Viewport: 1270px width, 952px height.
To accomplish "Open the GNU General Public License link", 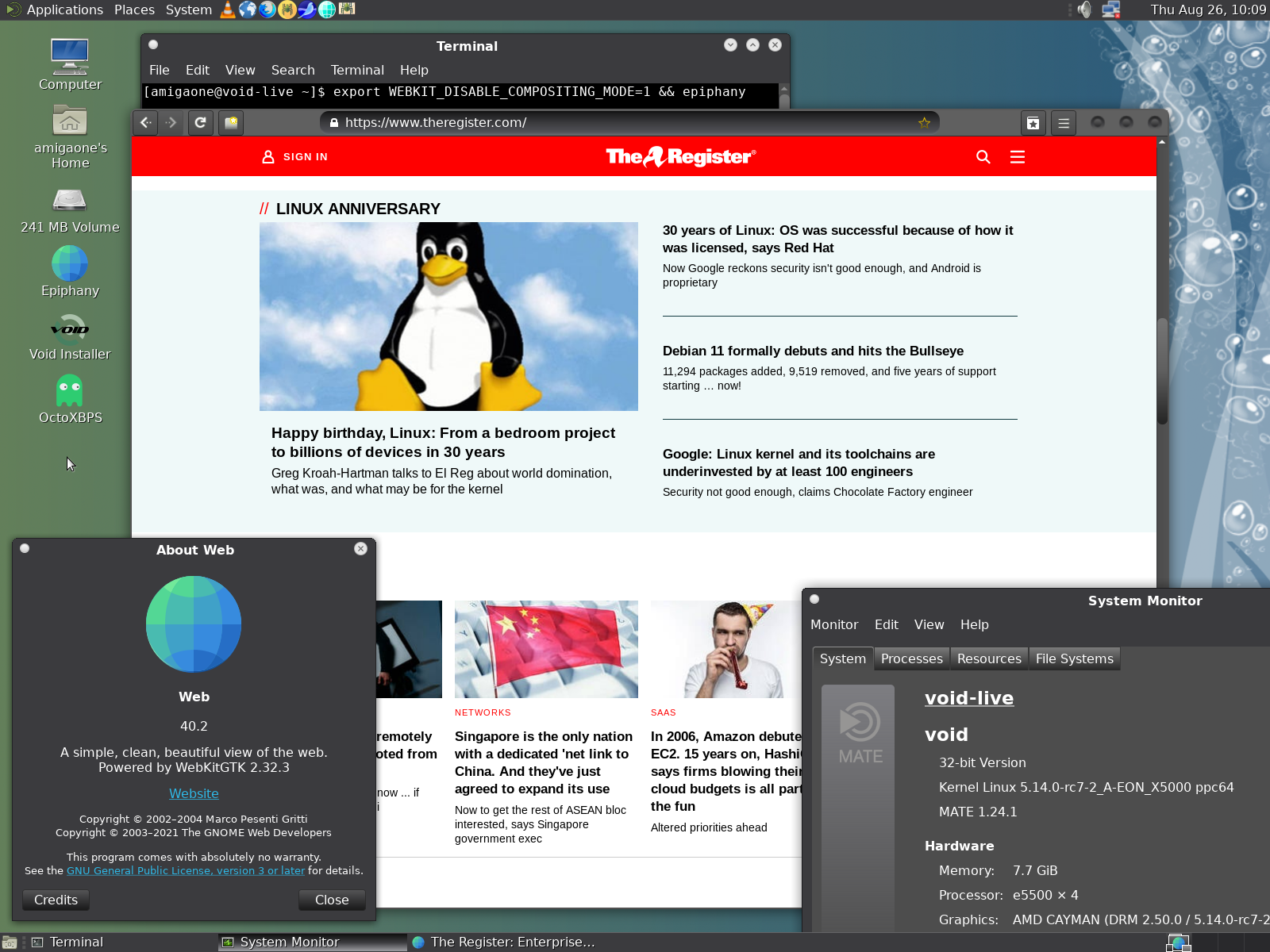I will click(186, 870).
